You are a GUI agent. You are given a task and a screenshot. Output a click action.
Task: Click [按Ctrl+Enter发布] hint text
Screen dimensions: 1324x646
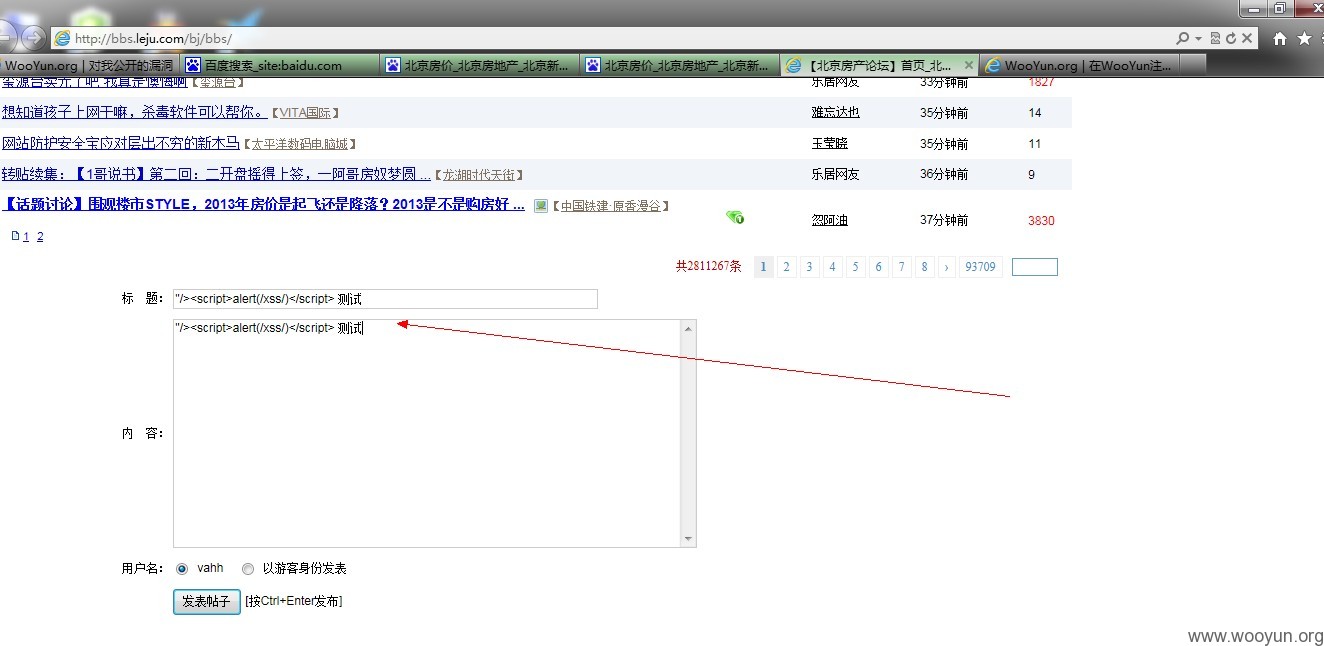coord(294,601)
